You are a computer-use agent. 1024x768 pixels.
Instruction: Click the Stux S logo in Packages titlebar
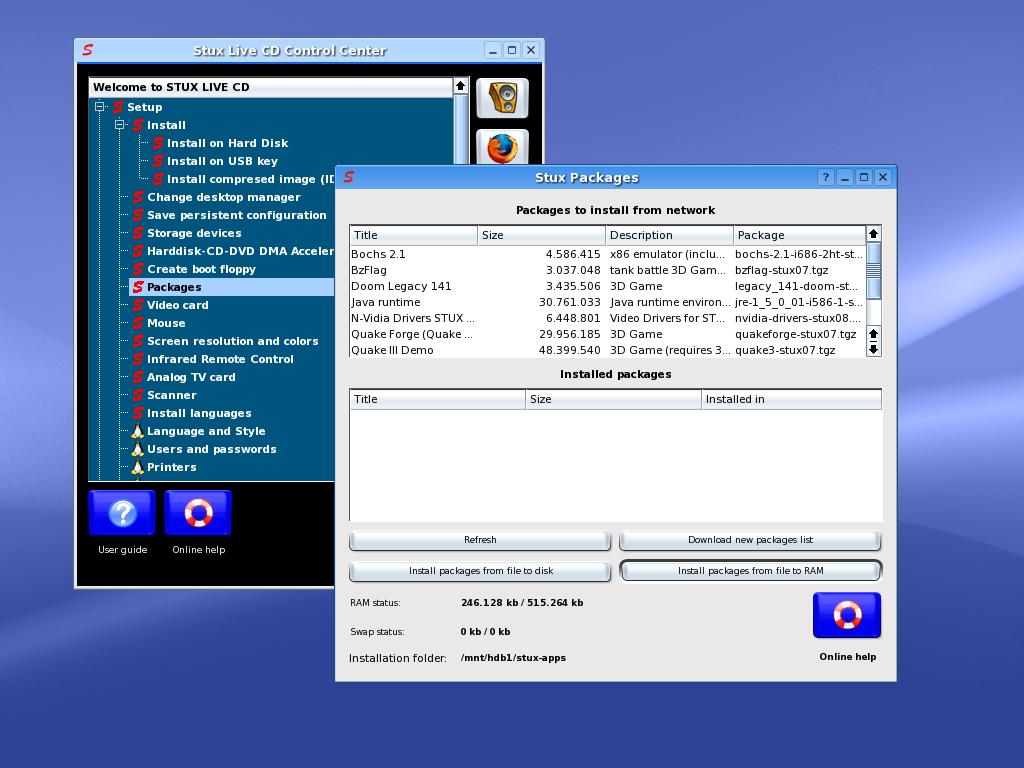[x=349, y=177]
